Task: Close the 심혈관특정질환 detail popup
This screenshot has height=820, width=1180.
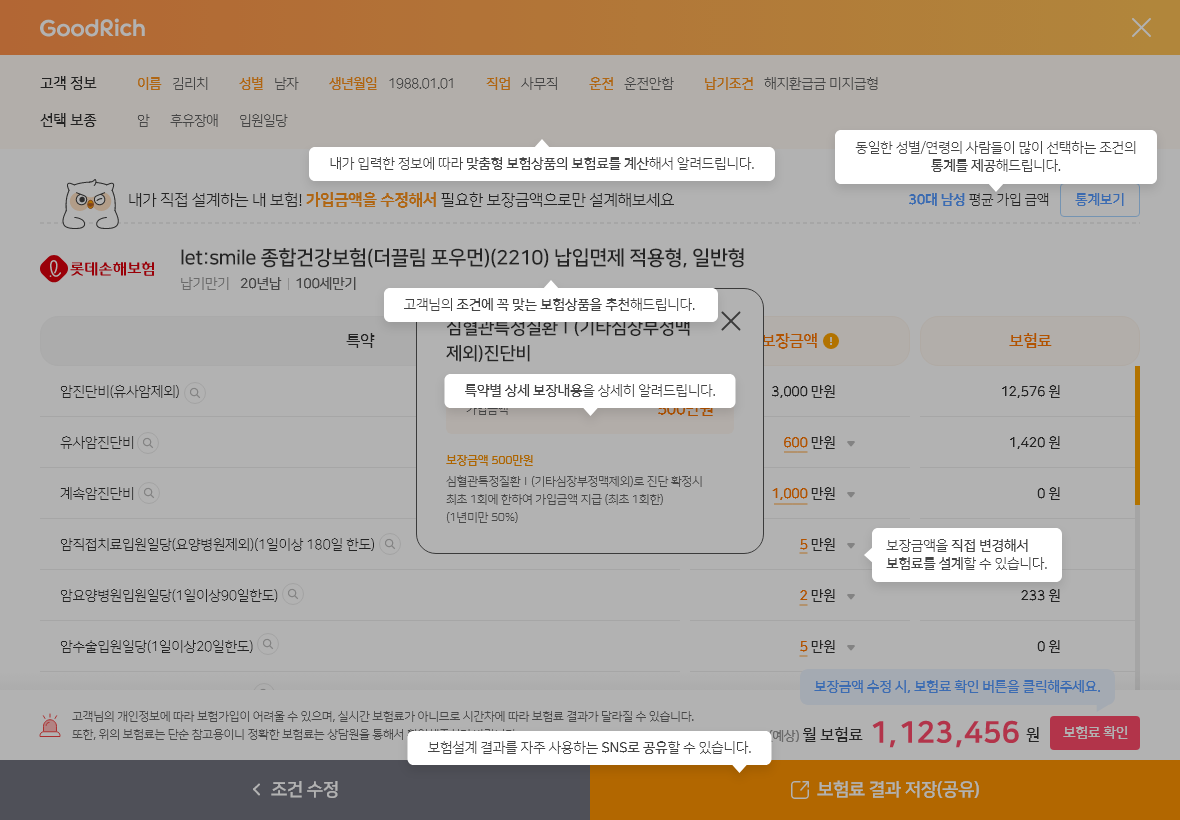Action: [731, 321]
